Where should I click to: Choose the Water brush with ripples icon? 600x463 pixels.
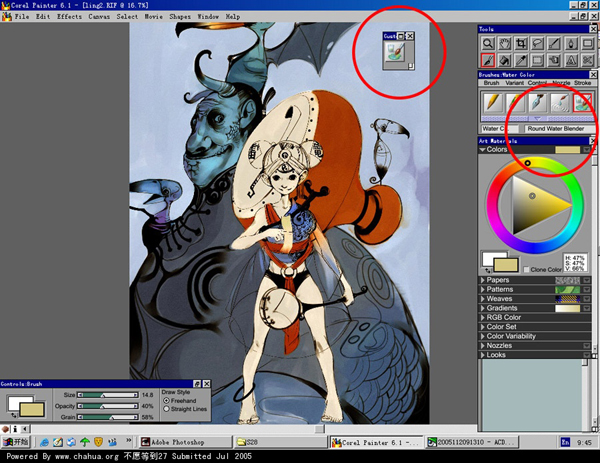point(559,103)
